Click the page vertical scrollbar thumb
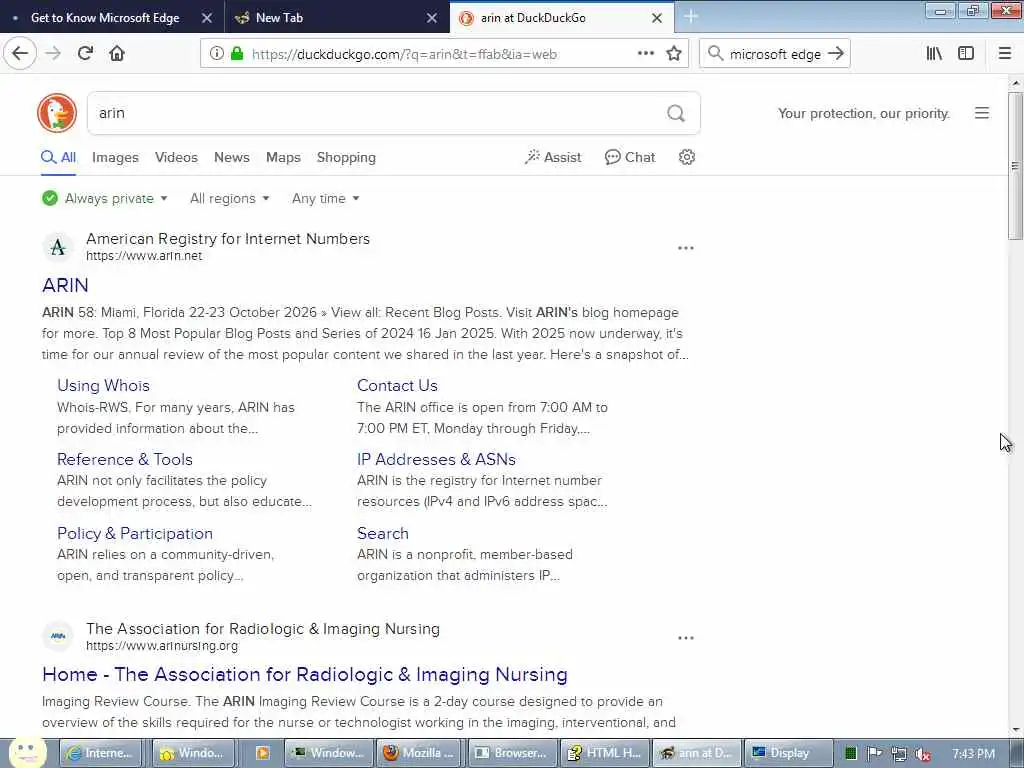The height and width of the screenshot is (768, 1024). [1015, 167]
